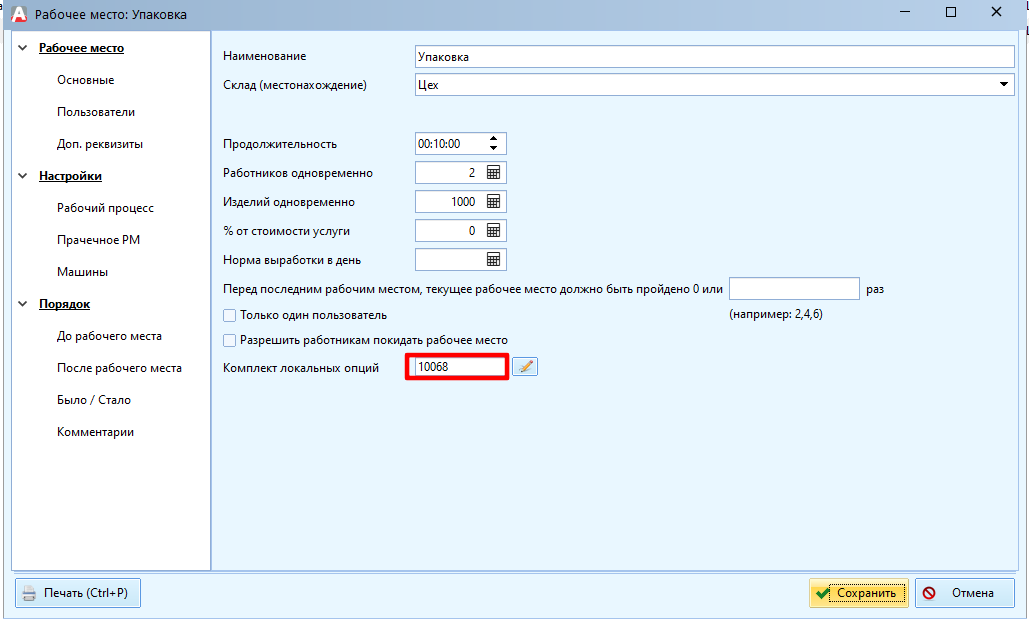The image size is (1029, 619).
Task: Open calculator for Норма выработки в день
Action: pos(493,260)
